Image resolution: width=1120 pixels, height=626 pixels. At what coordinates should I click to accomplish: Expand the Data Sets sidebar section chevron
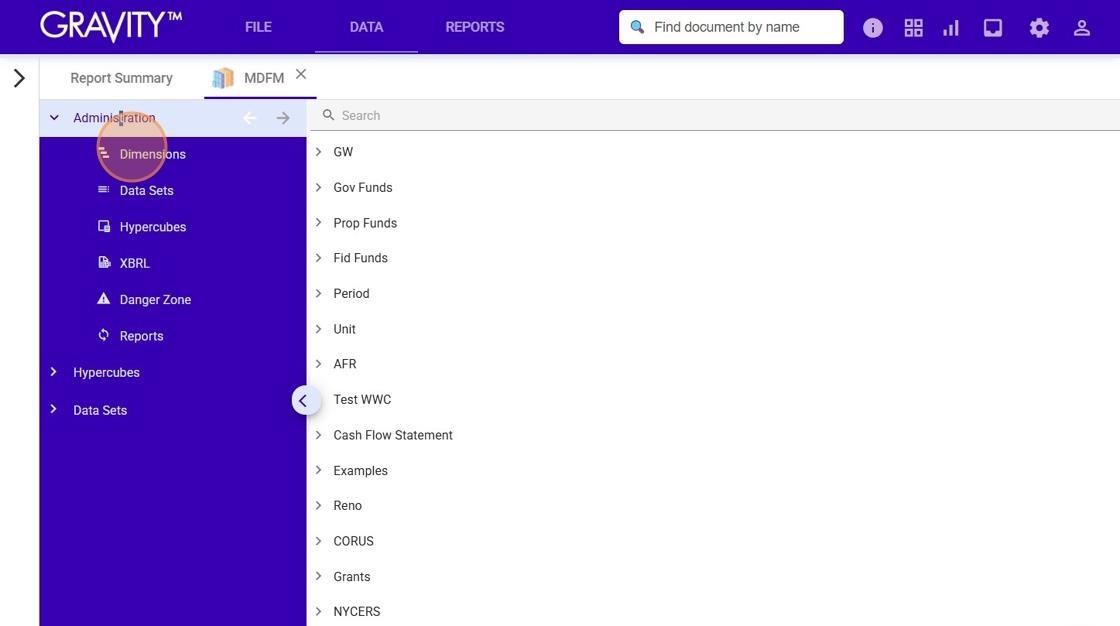pos(54,409)
